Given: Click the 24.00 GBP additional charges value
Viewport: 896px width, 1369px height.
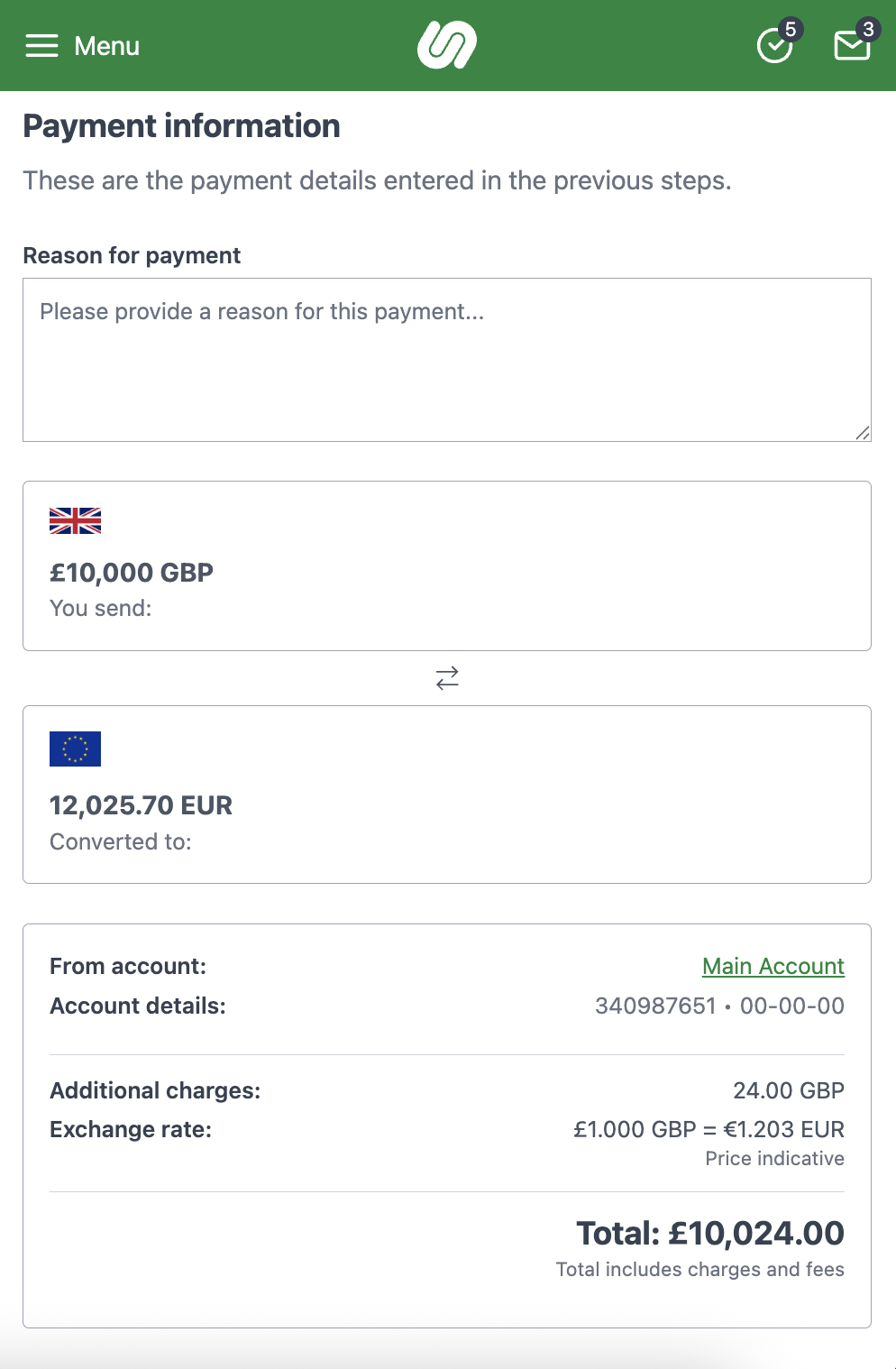Looking at the screenshot, I should click(788, 1090).
